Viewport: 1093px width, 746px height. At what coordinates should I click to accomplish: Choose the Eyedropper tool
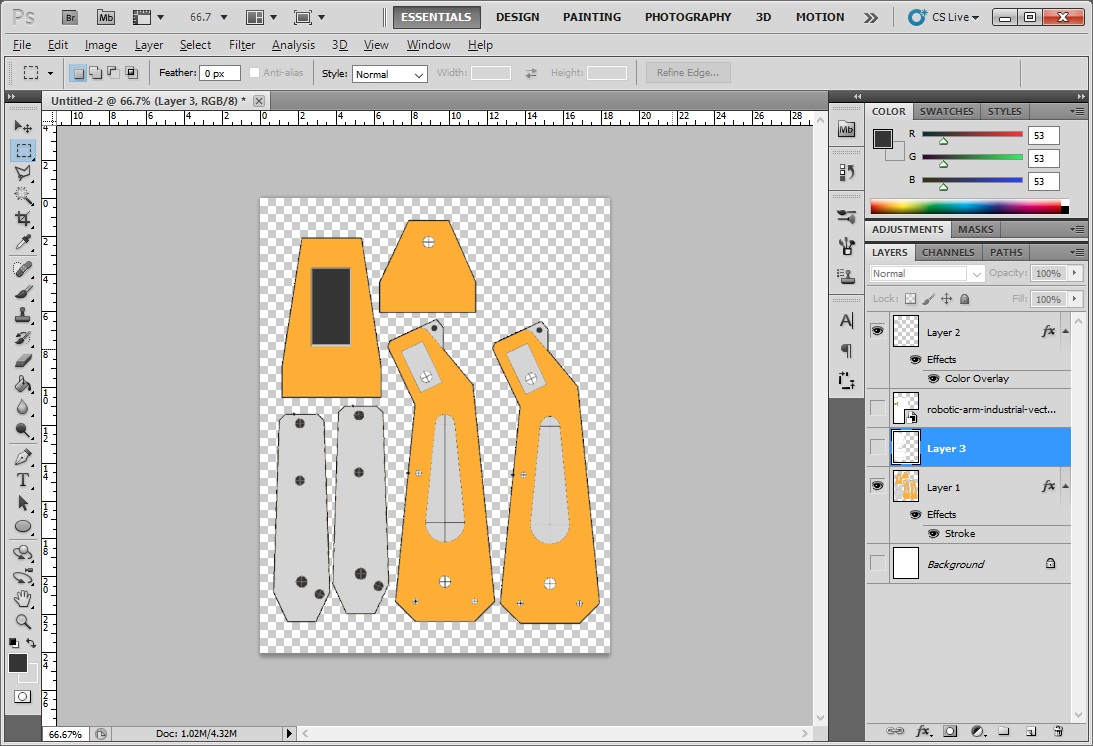pos(23,242)
